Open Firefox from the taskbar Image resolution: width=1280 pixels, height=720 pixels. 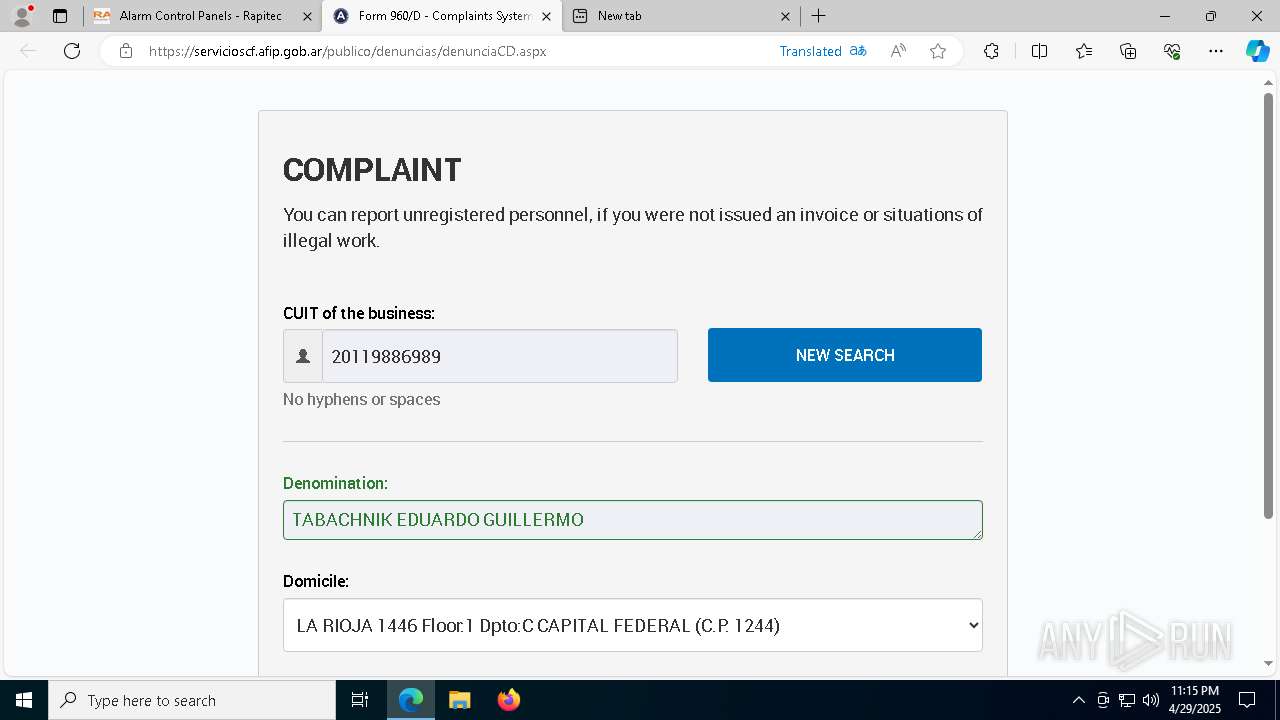click(509, 700)
